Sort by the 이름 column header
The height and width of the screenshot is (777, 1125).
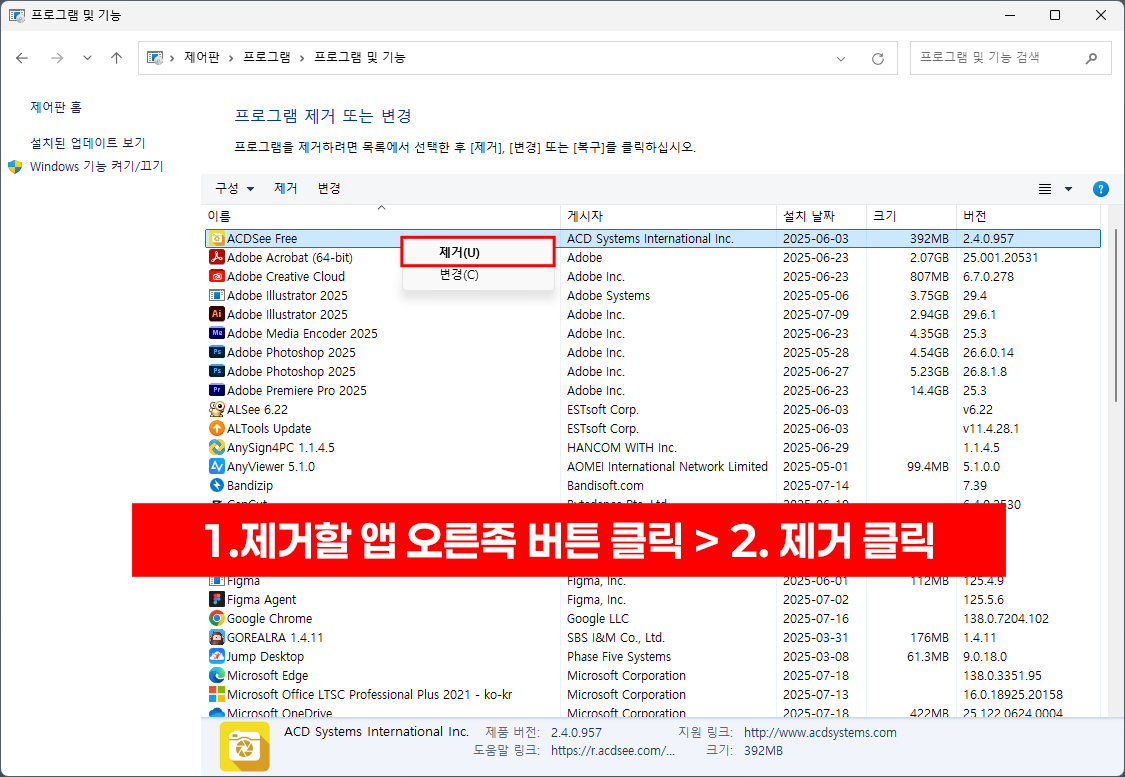tap(381, 216)
